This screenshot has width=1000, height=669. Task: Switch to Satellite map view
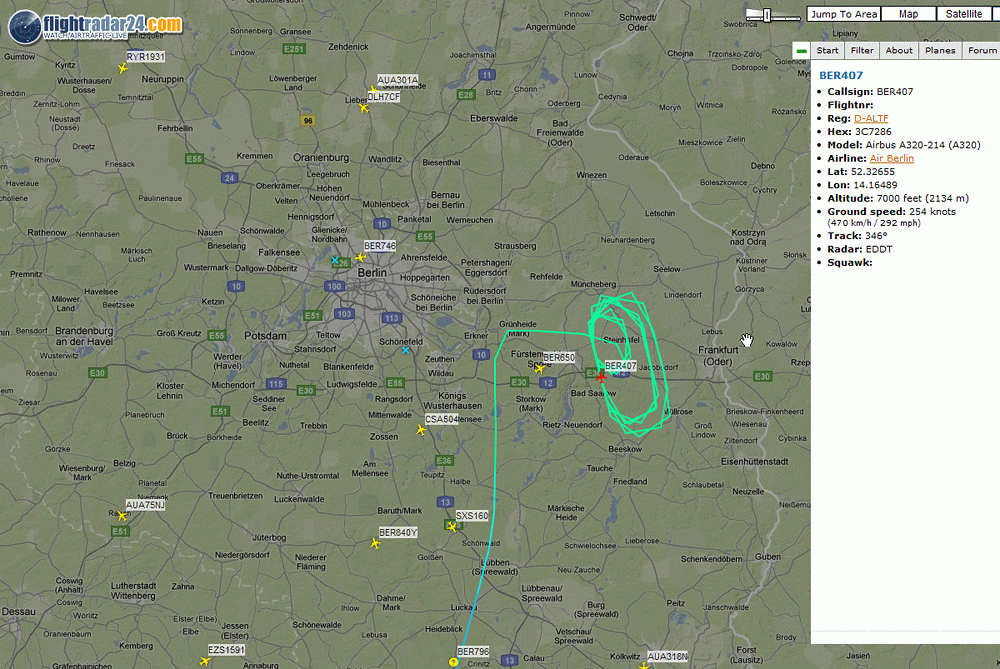click(964, 14)
